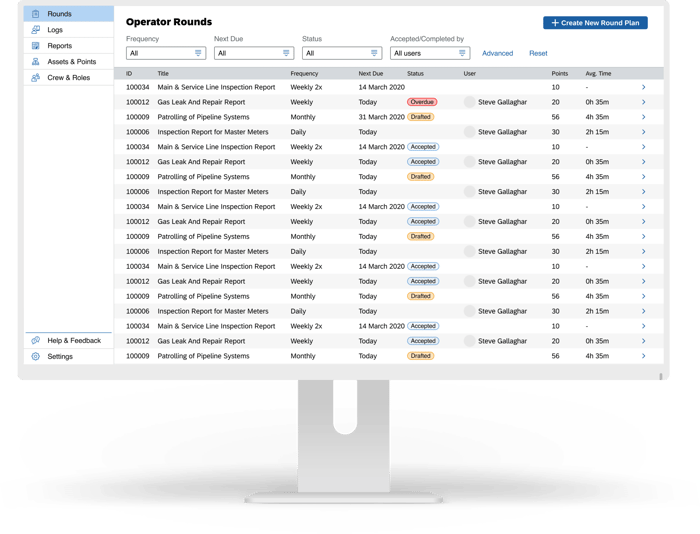Click the Points column header
This screenshot has height=534, width=700.
tap(559, 74)
